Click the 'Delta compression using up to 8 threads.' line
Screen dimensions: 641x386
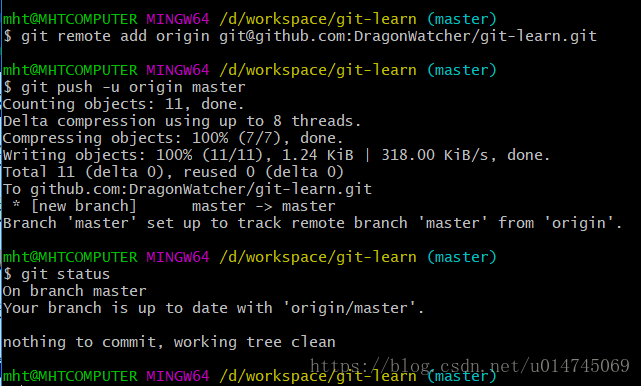(182, 121)
